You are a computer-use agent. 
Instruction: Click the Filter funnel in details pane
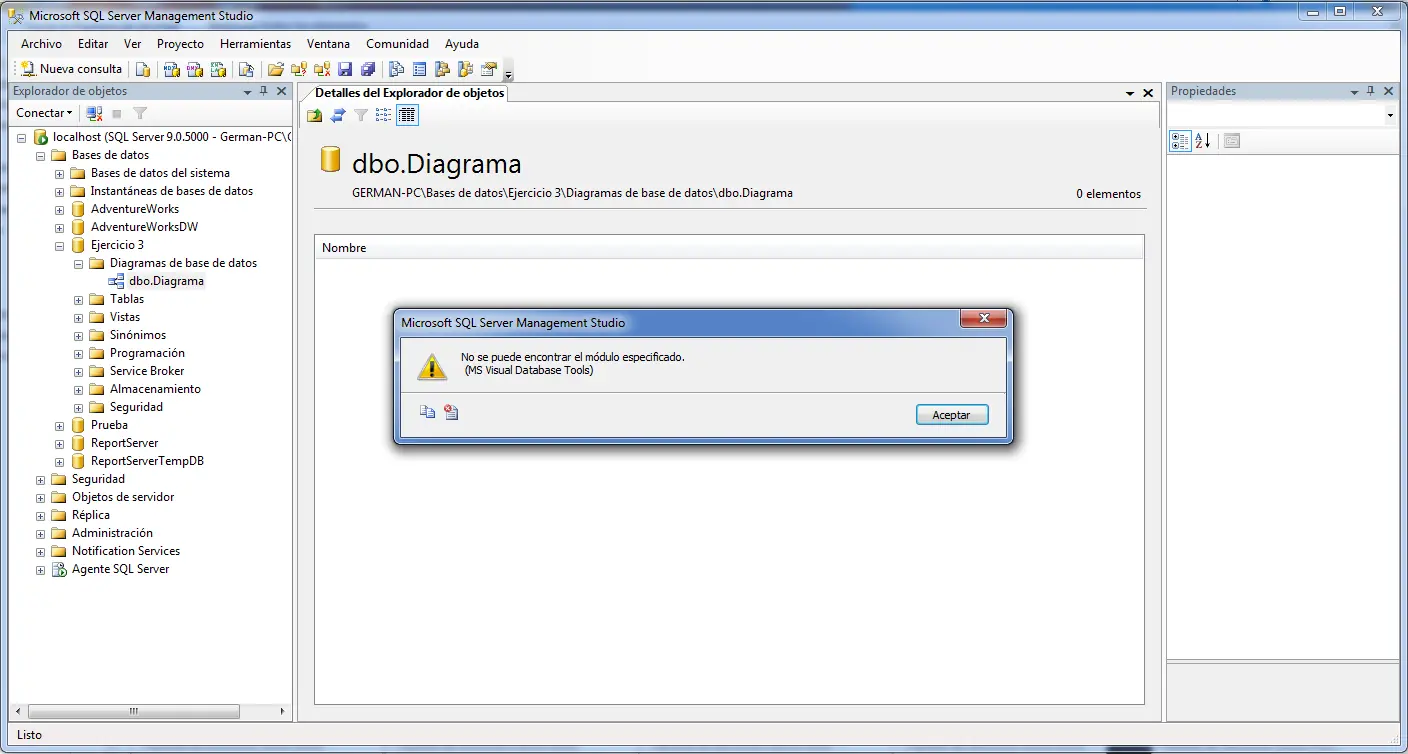361,115
